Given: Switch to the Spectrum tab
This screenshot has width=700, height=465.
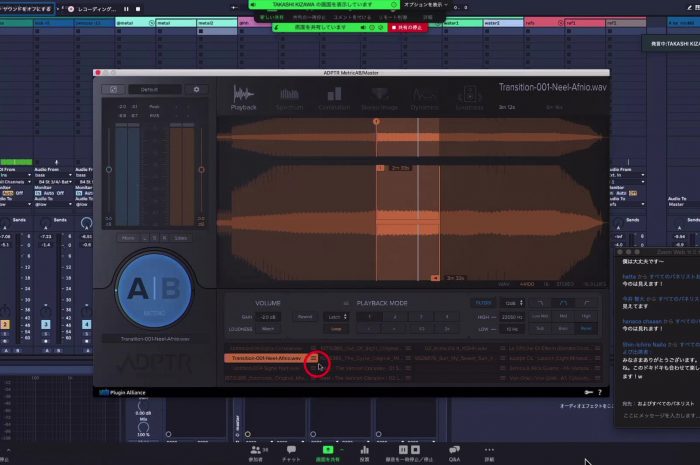Looking at the screenshot, I should coord(289,98).
